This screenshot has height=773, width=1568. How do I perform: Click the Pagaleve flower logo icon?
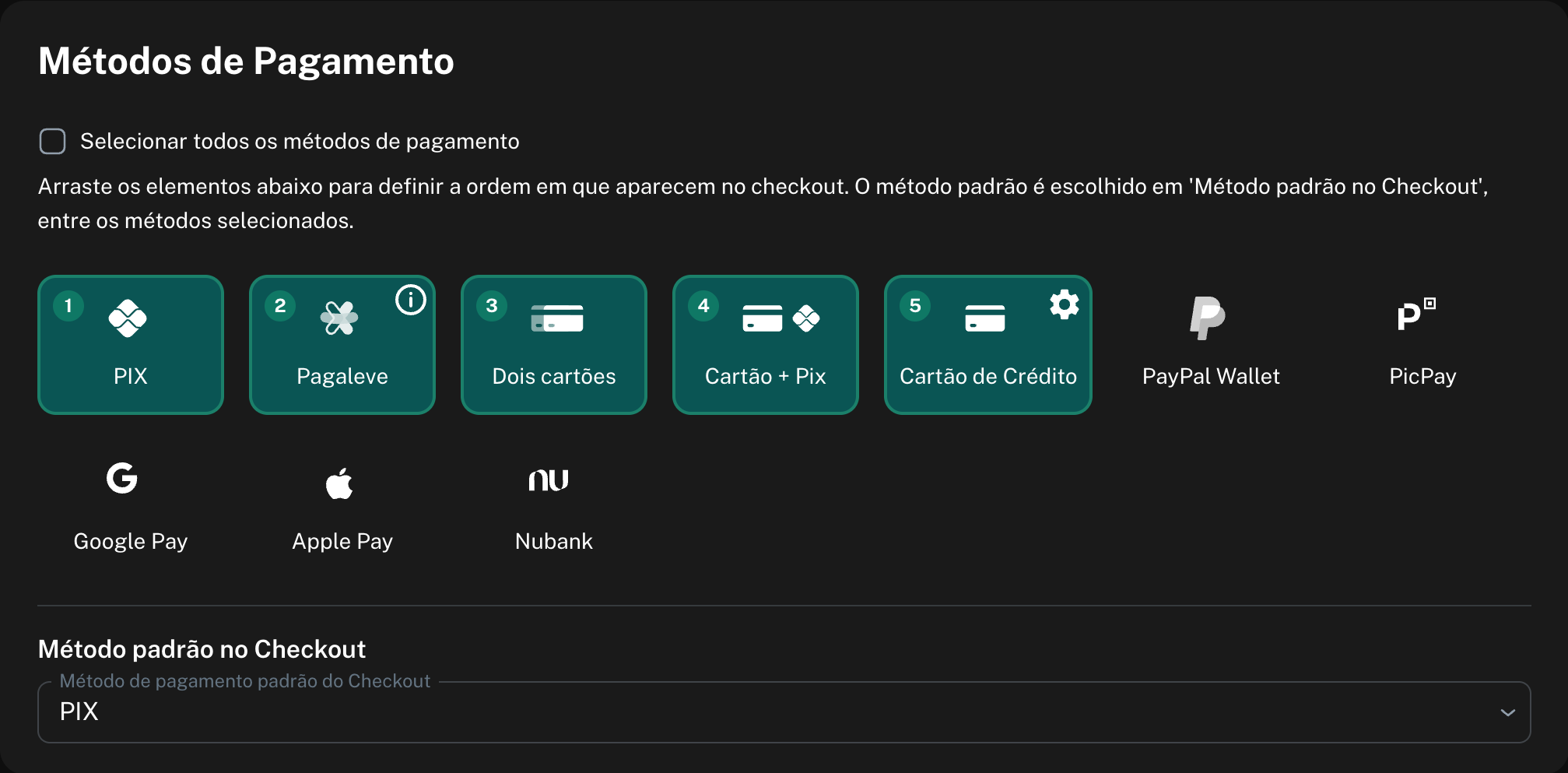(x=339, y=318)
